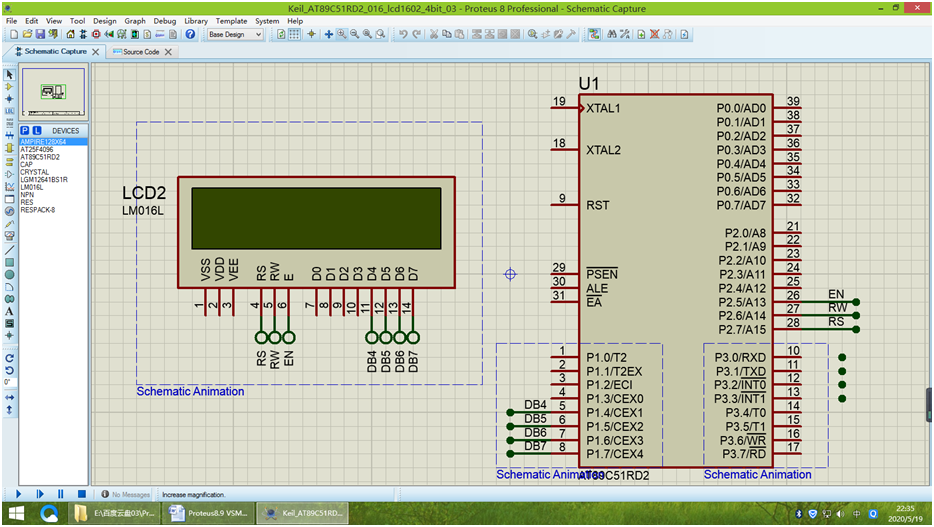Select the 2D line graphics tool
Screen dimensions: 934x527
coord(10,250)
